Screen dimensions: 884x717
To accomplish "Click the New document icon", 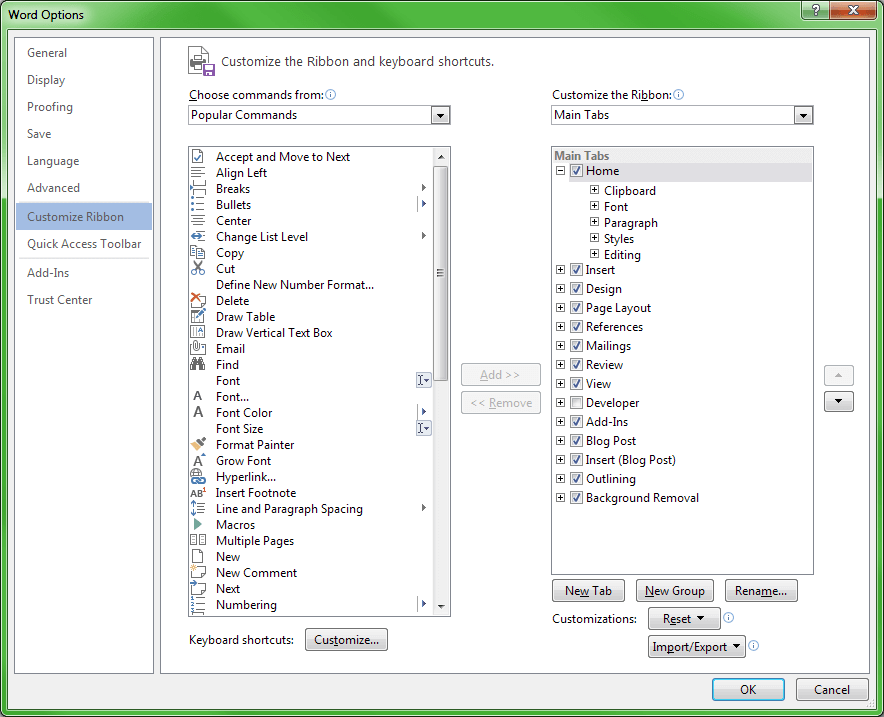I will point(197,556).
